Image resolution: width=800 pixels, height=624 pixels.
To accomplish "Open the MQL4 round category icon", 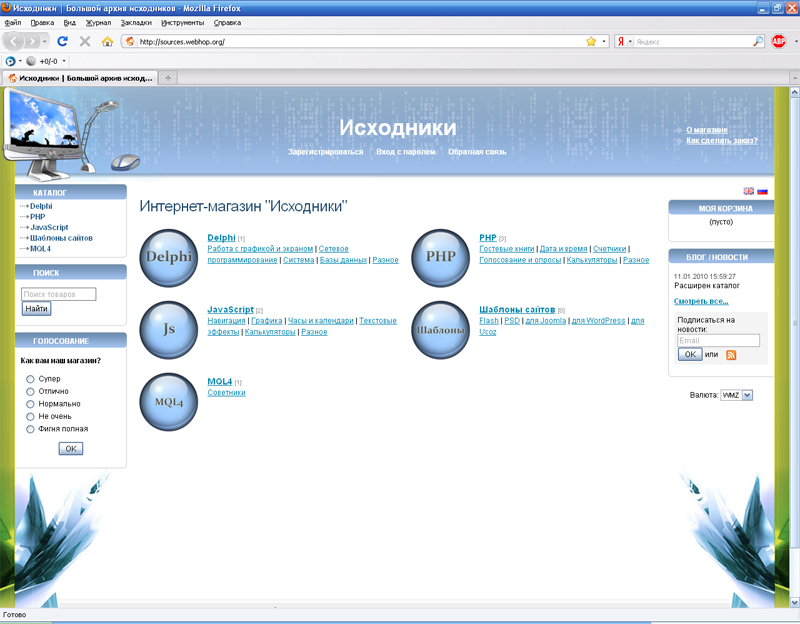I will pos(169,401).
